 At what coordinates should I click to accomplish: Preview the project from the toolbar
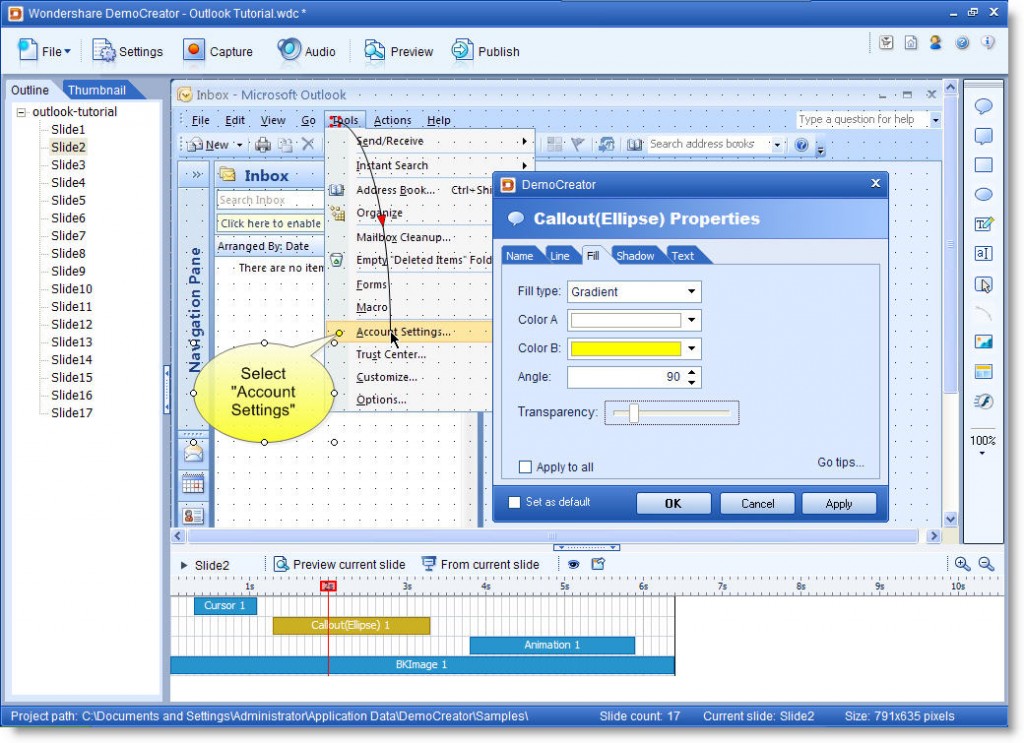pos(398,51)
